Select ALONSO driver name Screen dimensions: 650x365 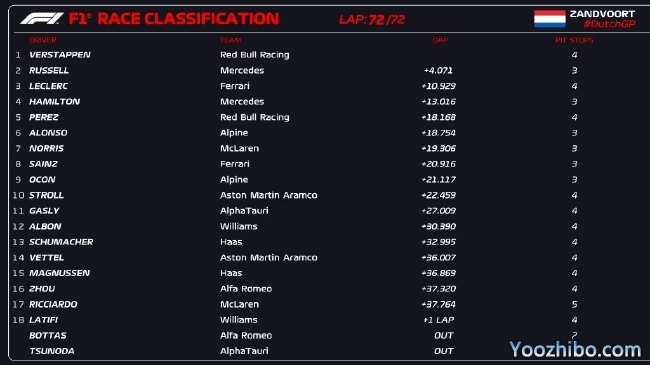[x=48, y=133]
